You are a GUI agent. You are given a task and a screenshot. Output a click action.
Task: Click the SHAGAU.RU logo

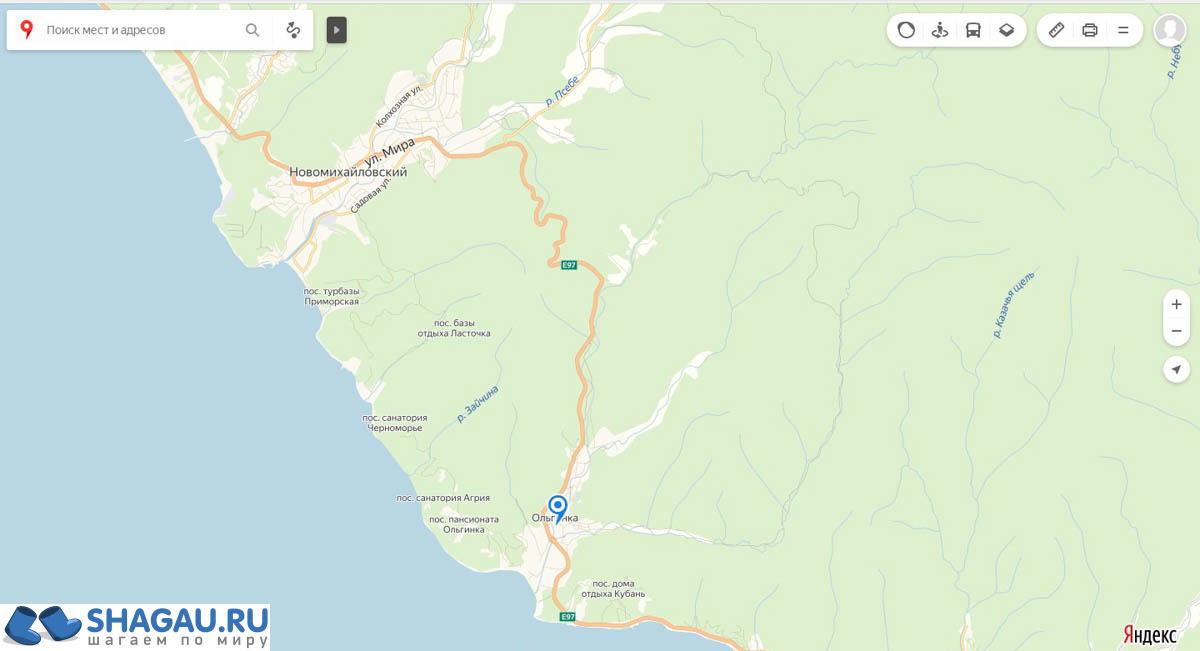[135, 627]
